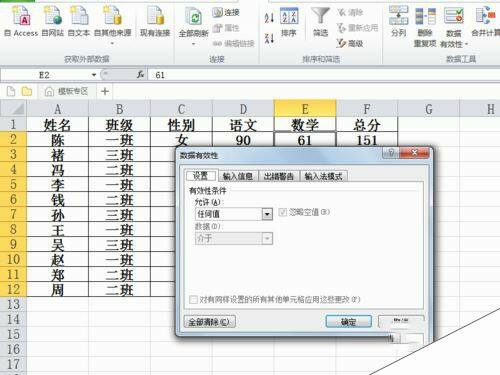Click 确定 button in dialog

point(348,322)
